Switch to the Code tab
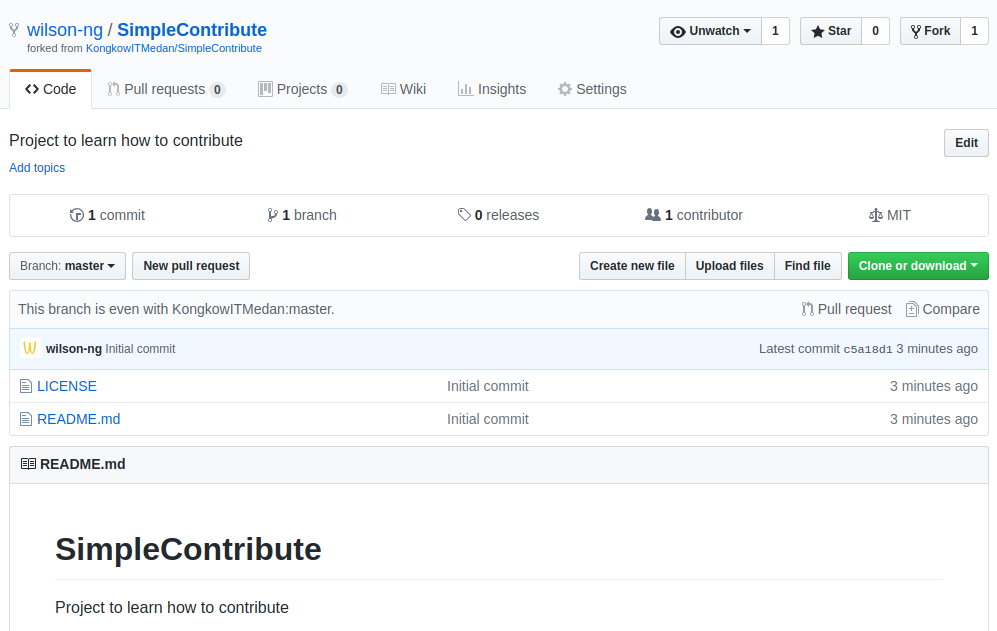The height and width of the screenshot is (631, 997). coord(50,89)
